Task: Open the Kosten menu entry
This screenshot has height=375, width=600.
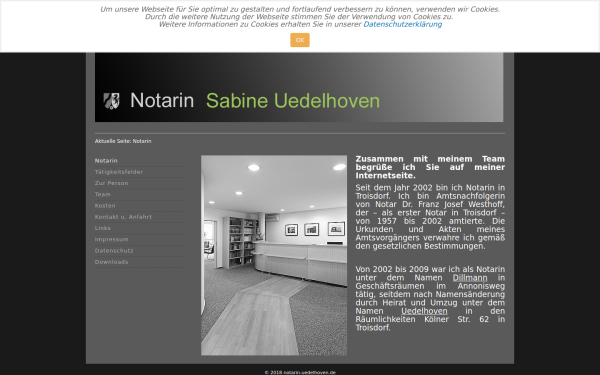Action: click(105, 205)
